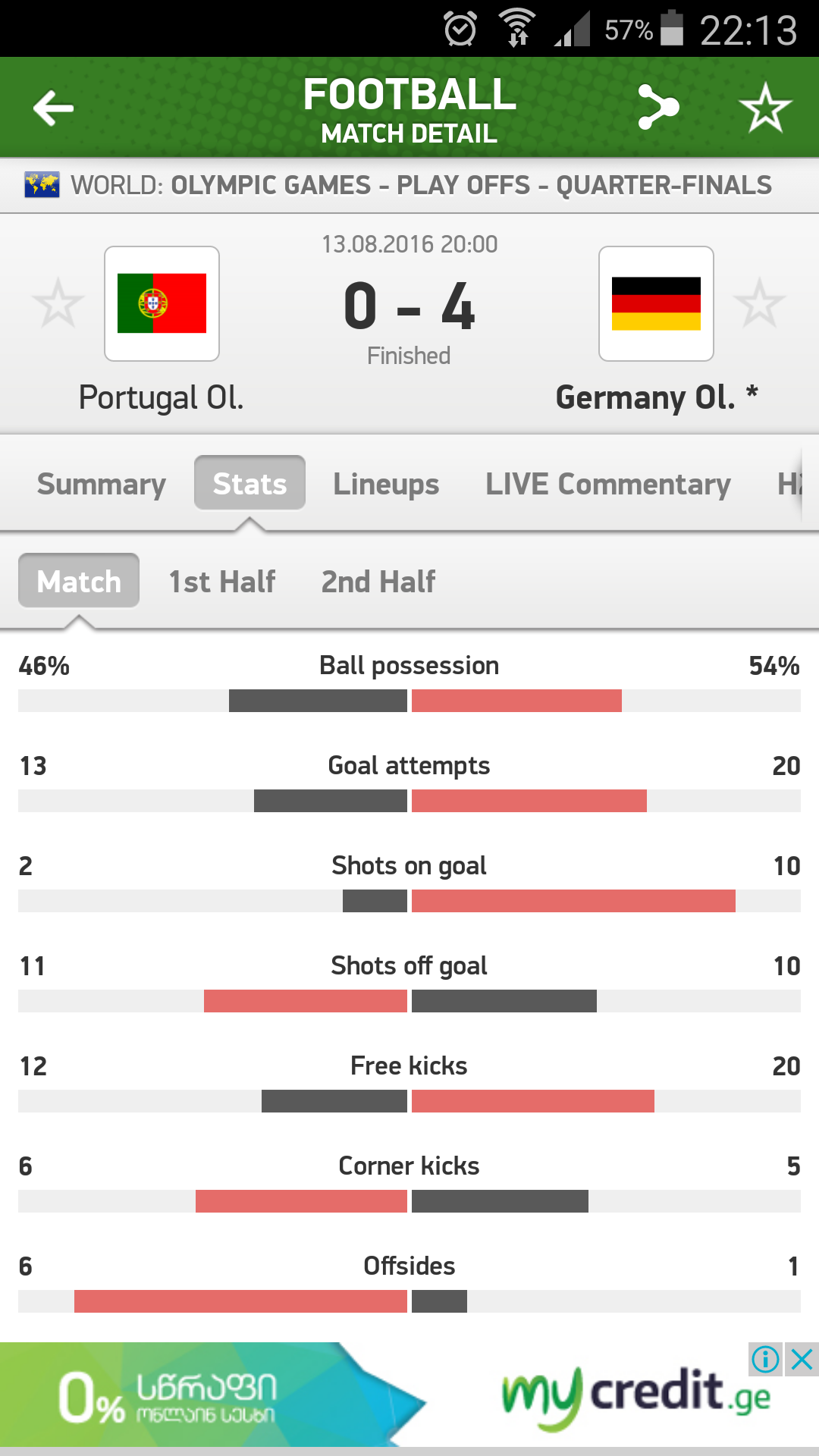Show 1st Half statistics

222,582
